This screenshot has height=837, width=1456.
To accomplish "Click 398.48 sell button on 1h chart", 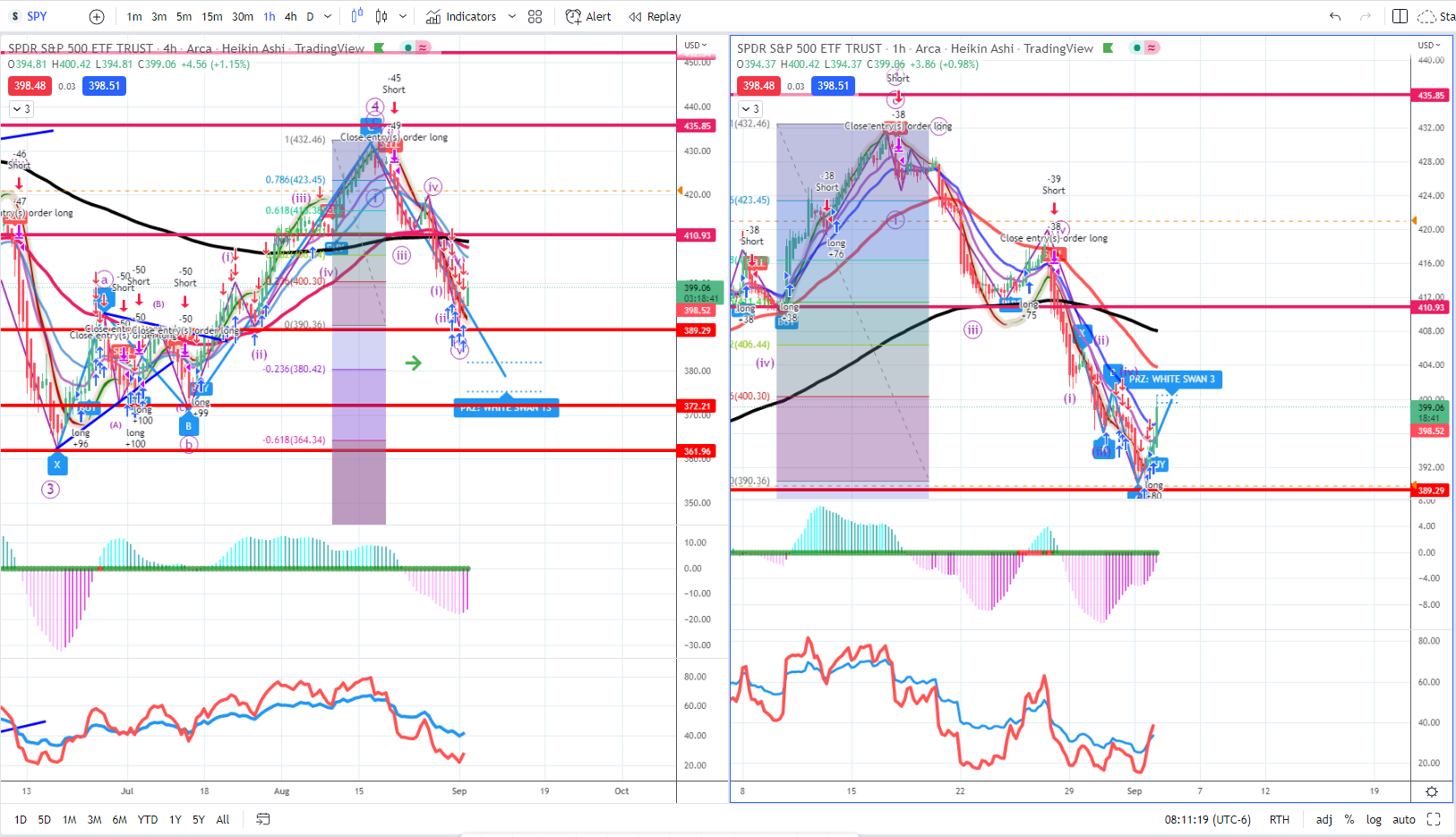I will [x=758, y=86].
